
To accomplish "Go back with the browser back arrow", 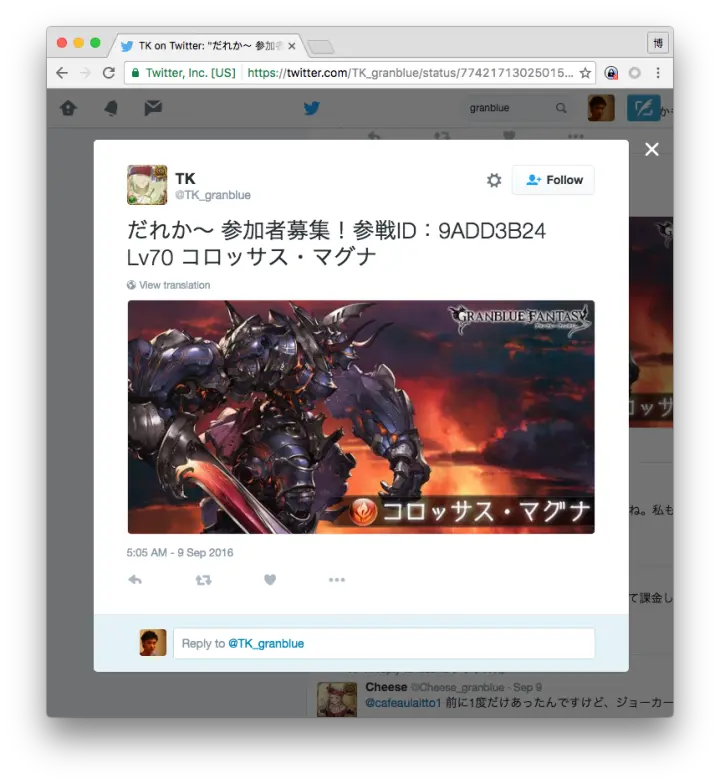I will coord(62,73).
